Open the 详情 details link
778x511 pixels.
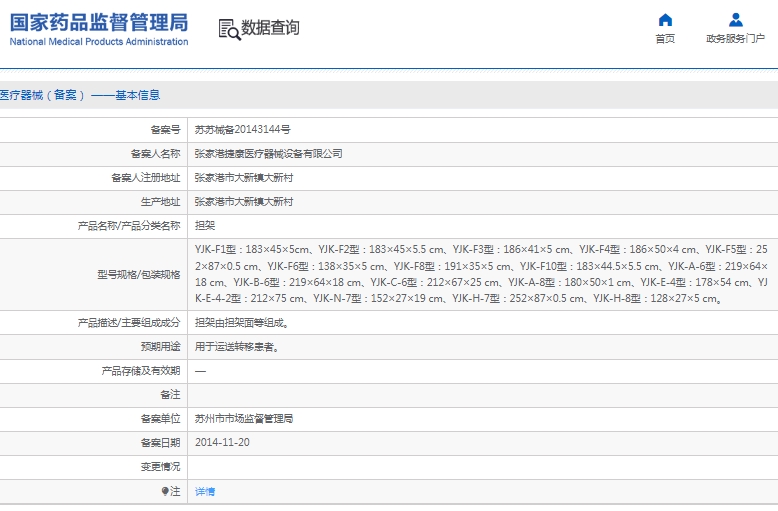click(205, 492)
